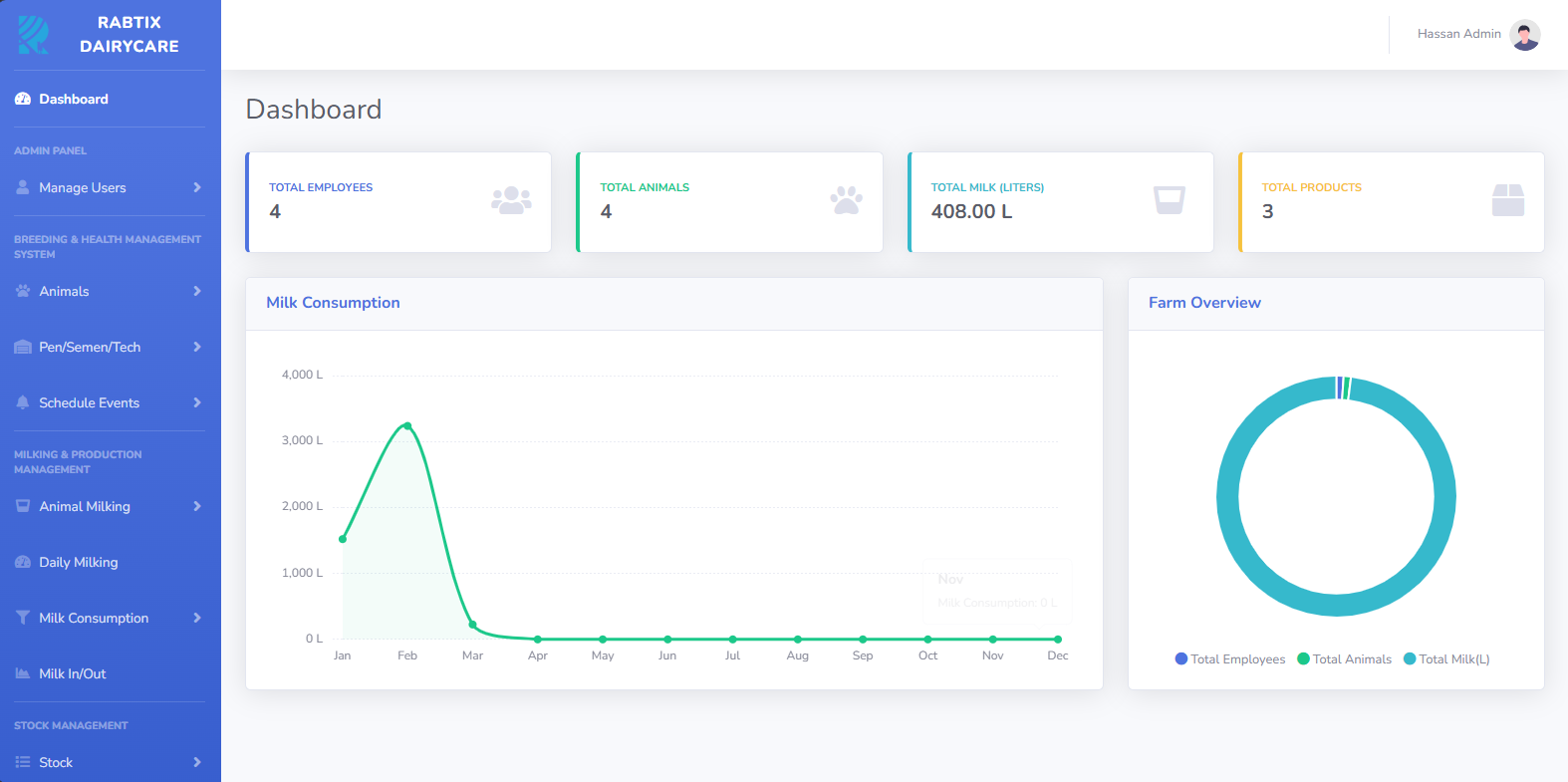Click the filter icon beside Milk Consumption
The height and width of the screenshot is (782, 1568).
23,618
